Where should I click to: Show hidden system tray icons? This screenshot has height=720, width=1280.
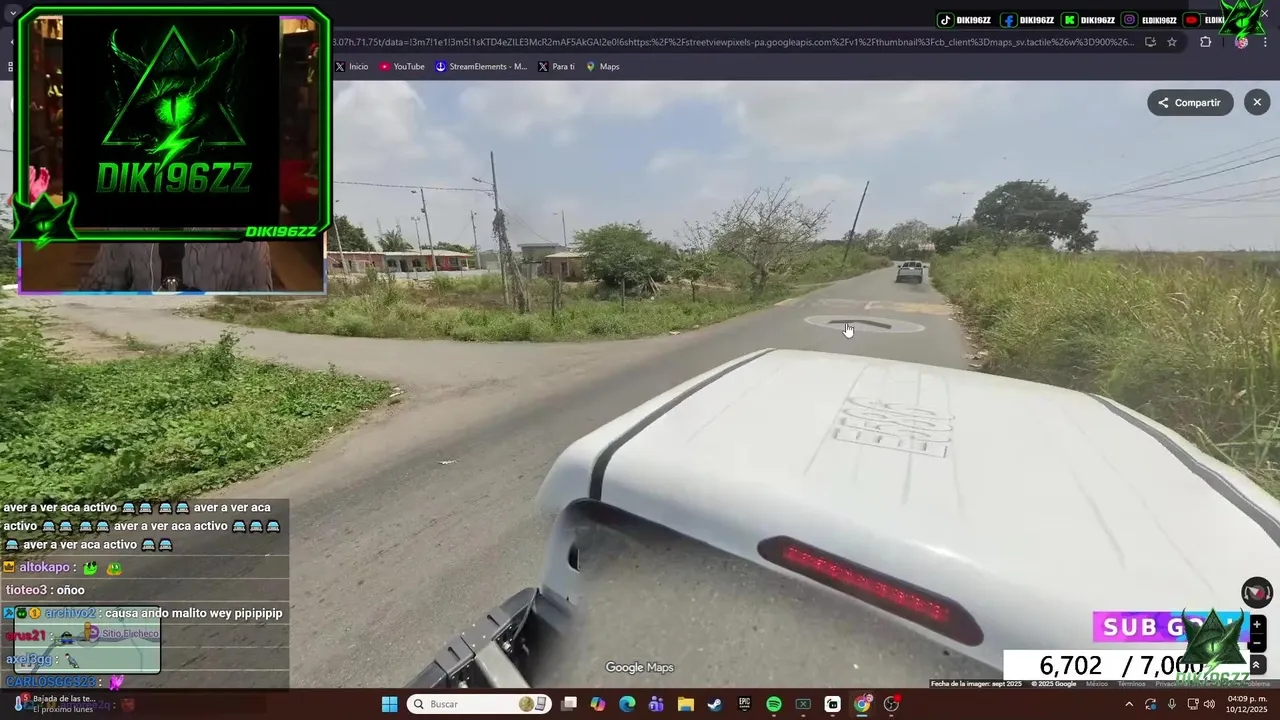[1129, 704]
